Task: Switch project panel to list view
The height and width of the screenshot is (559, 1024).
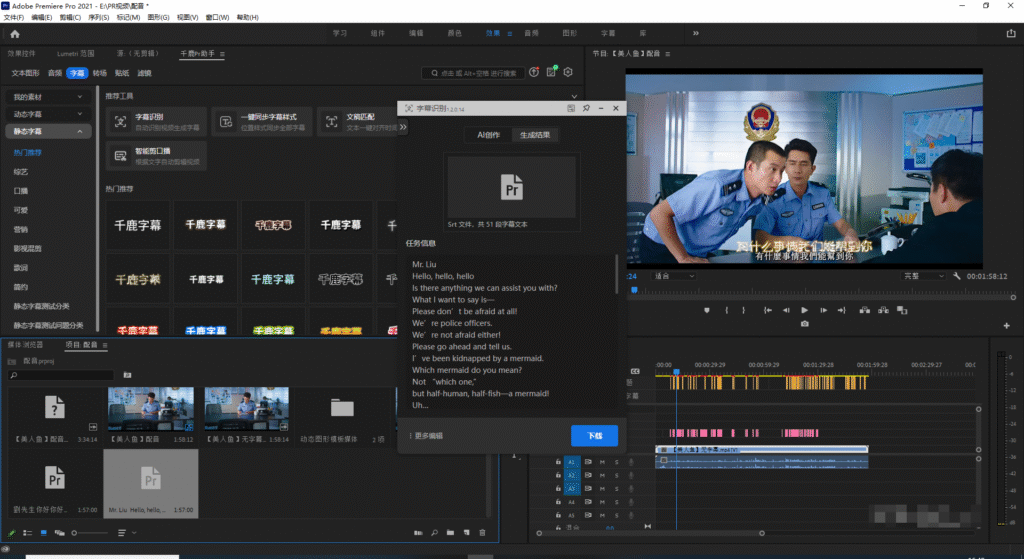Action: point(27,533)
